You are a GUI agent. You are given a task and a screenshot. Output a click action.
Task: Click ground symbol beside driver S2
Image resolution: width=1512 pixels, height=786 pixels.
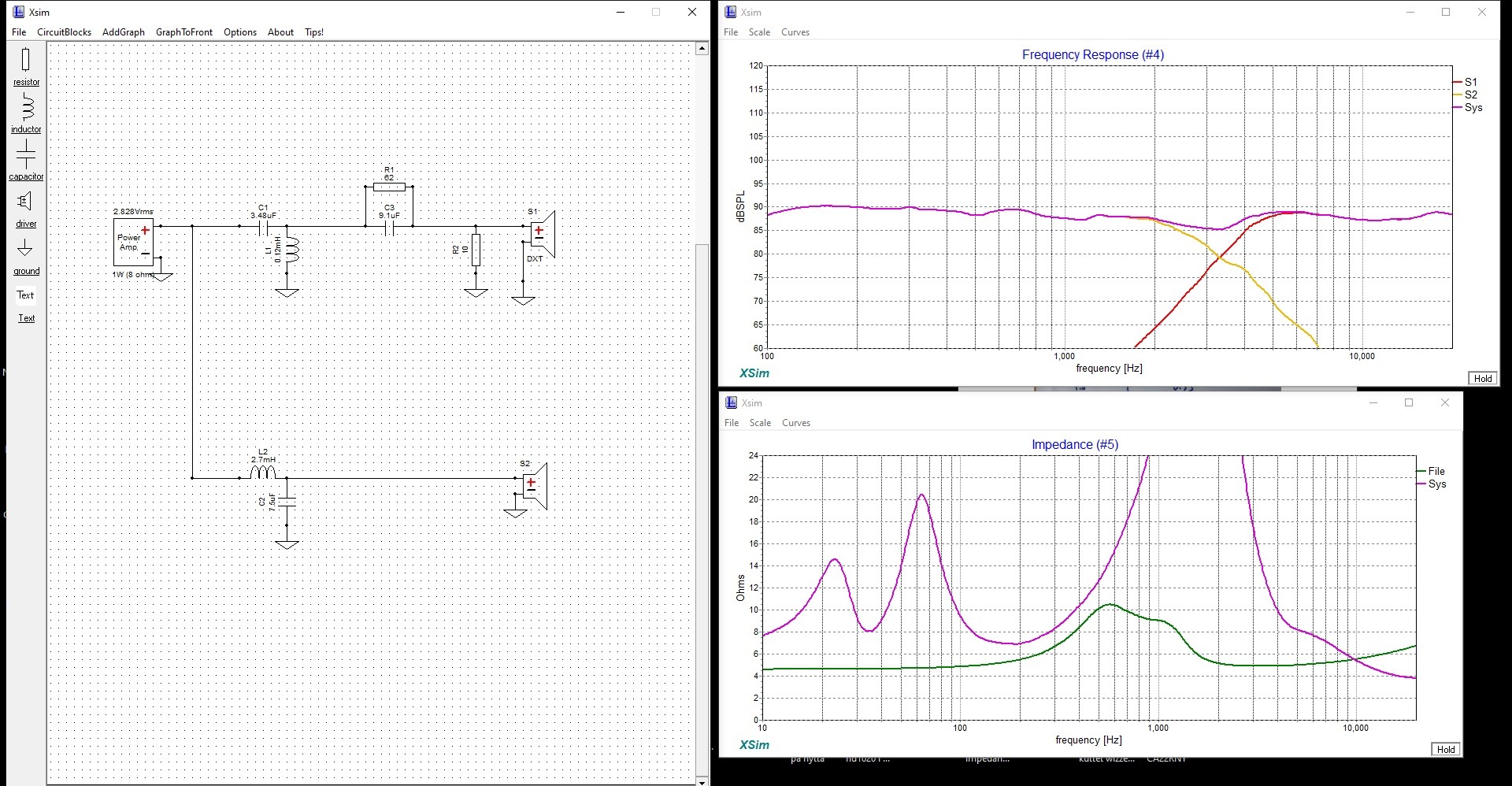pos(515,513)
